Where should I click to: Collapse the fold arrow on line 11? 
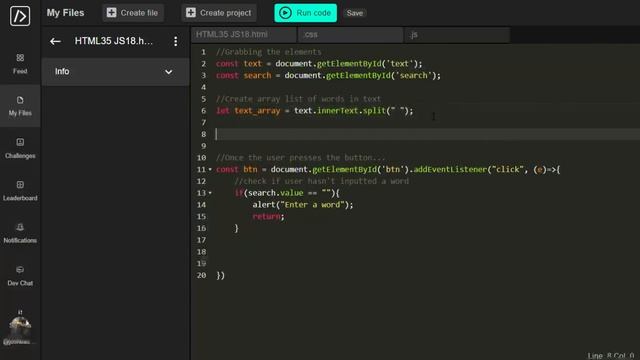tap(210, 169)
